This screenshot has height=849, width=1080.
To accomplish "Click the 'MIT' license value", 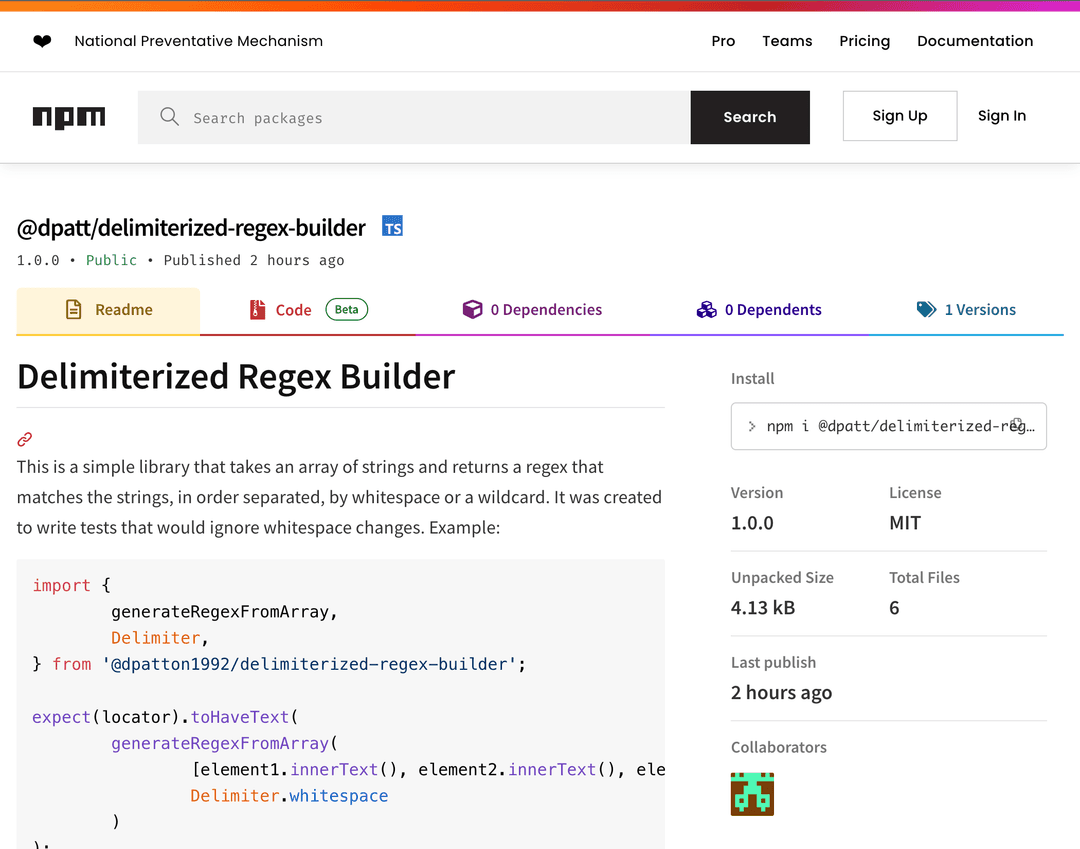I will (905, 523).
